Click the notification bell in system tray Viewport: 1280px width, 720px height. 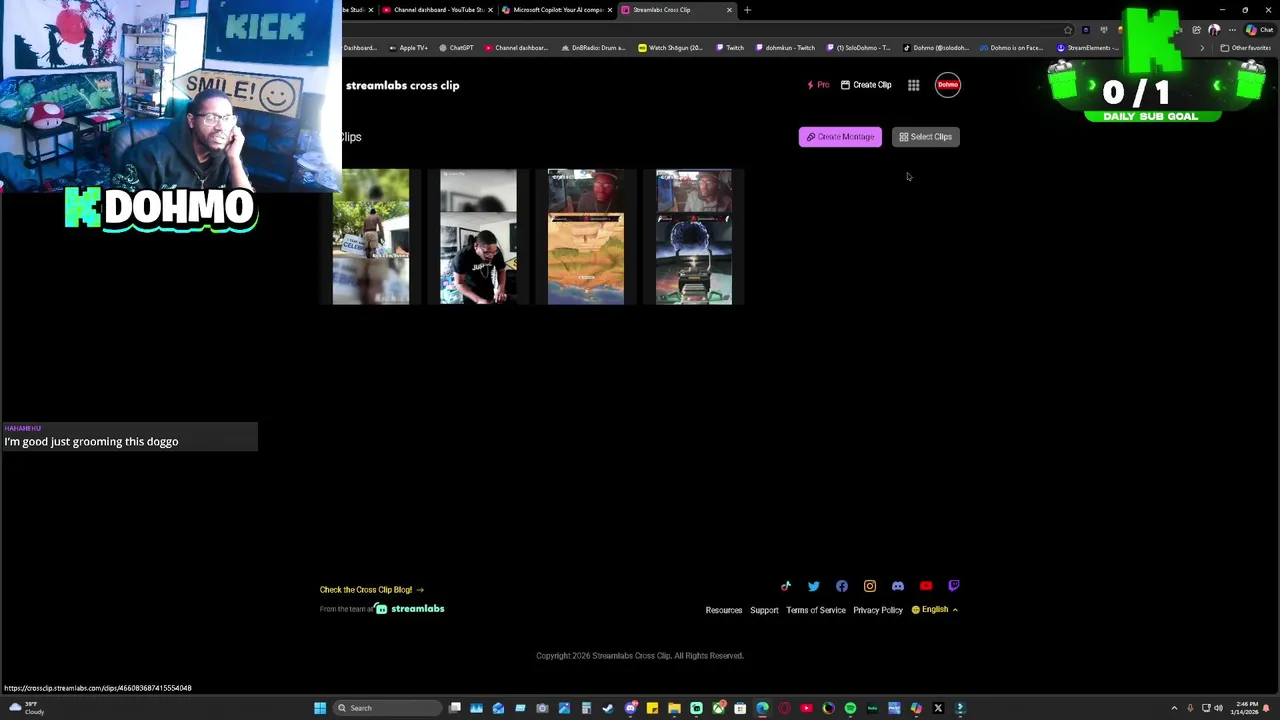pos(1267,708)
